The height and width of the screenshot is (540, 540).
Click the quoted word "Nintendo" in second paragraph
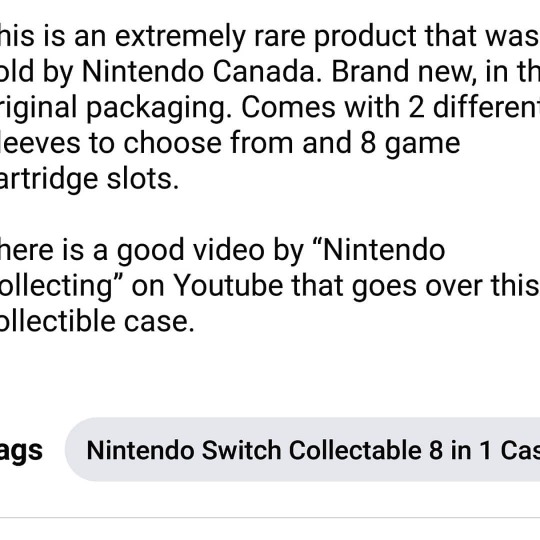pyautogui.click(x=383, y=250)
